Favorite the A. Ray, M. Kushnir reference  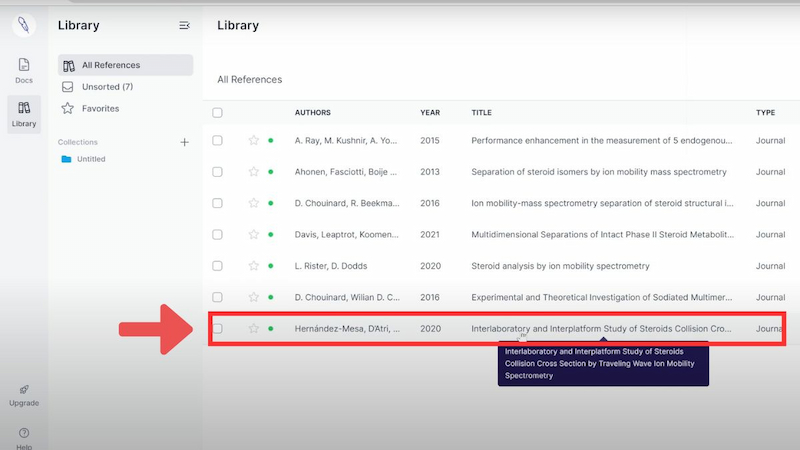coord(254,140)
